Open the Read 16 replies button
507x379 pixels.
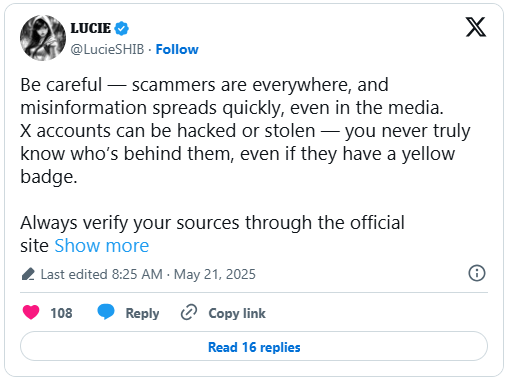[254, 346]
